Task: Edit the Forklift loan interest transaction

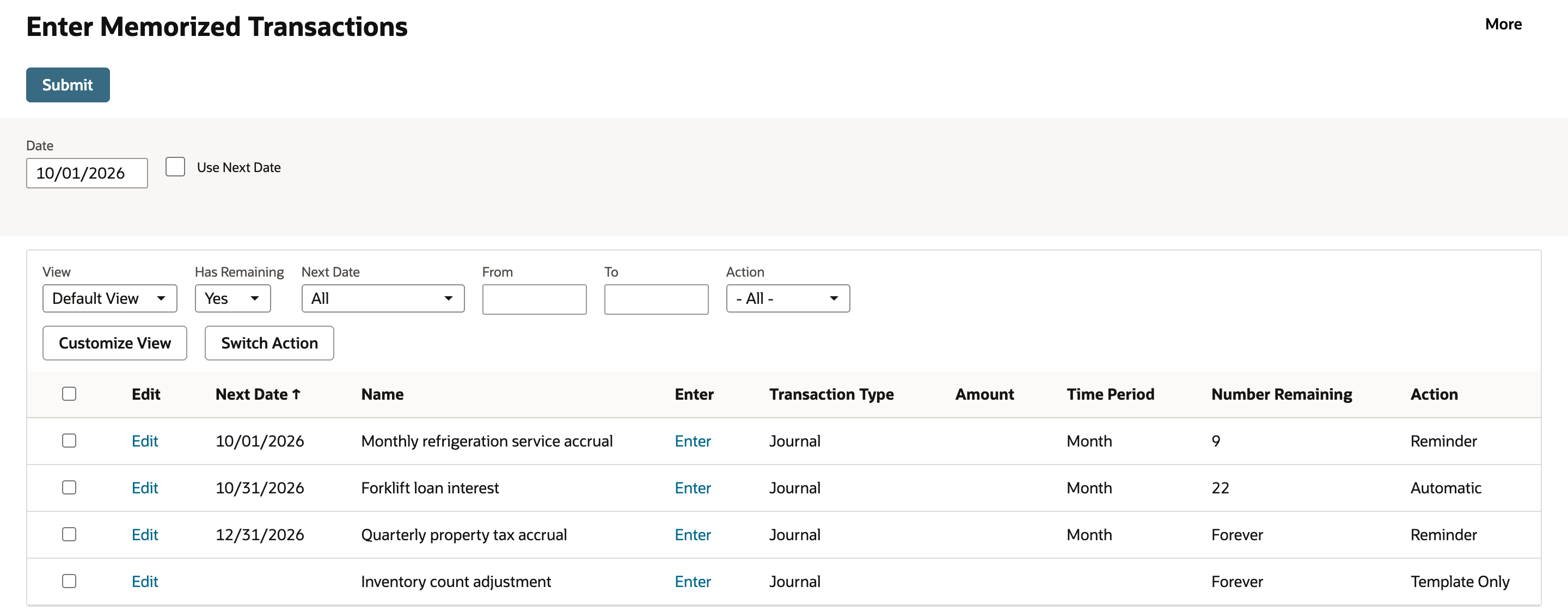Action: [145, 488]
